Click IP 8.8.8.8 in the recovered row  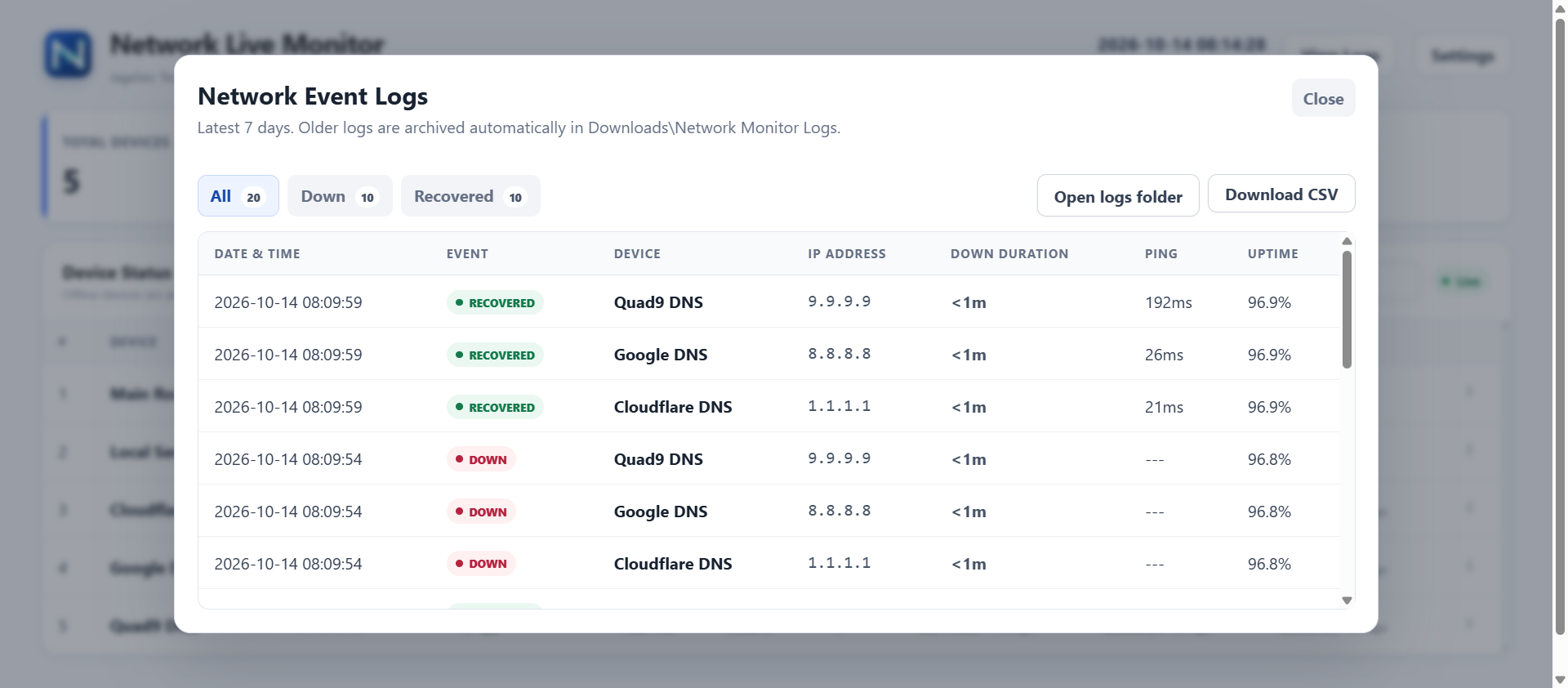click(x=840, y=354)
